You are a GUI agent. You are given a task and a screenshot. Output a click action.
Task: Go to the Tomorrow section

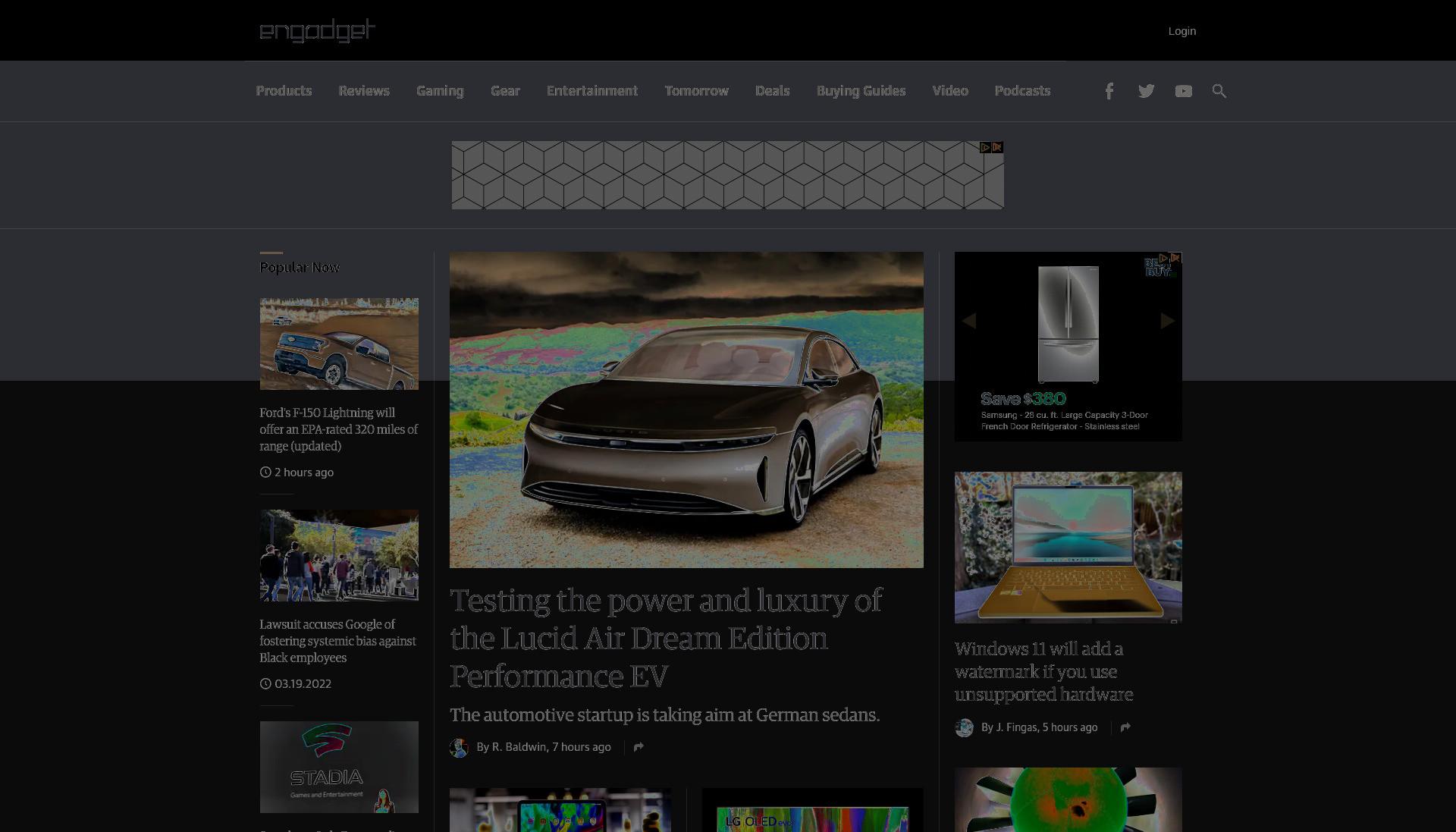(x=696, y=91)
